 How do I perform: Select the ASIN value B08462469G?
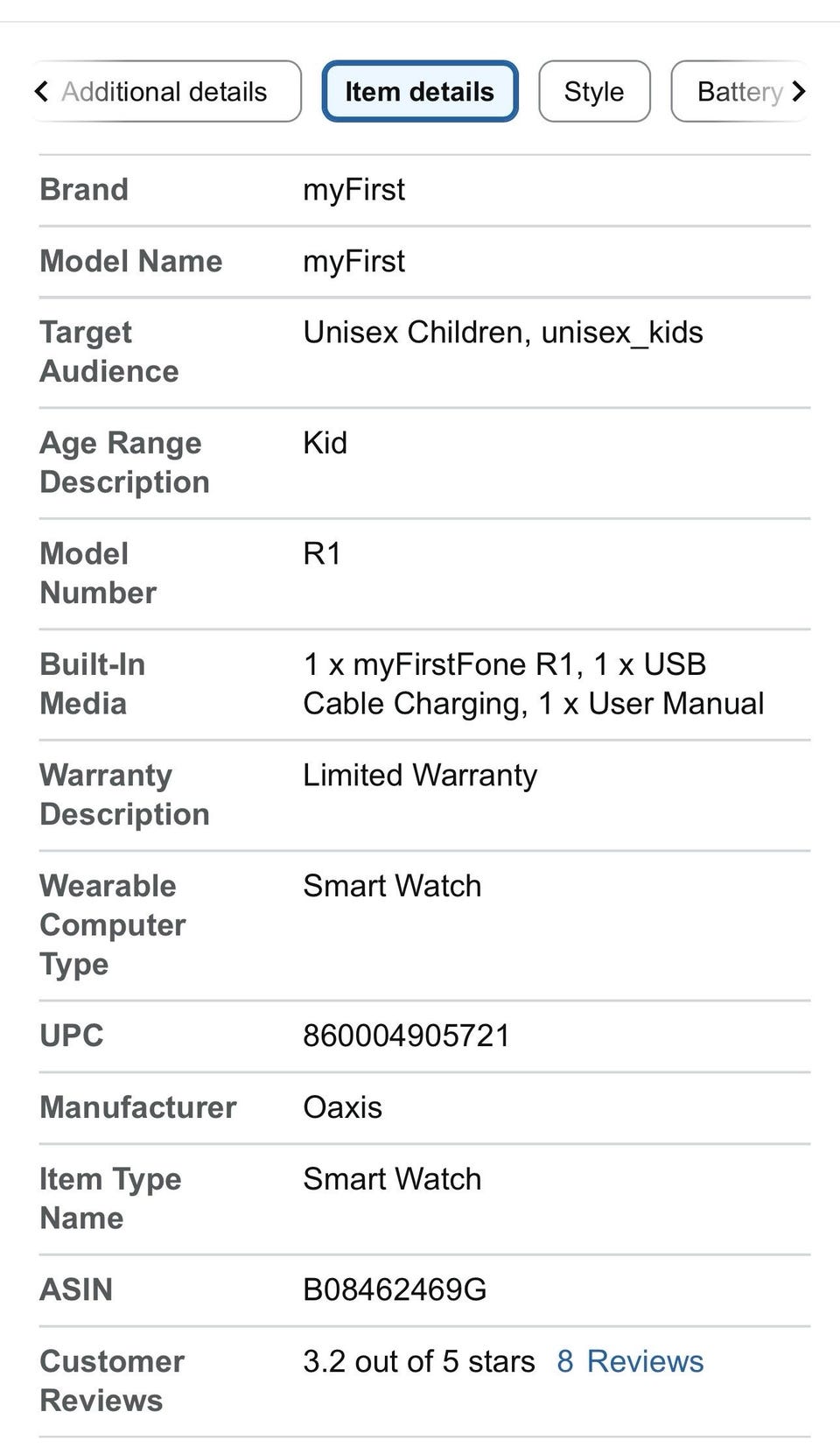point(395,1289)
